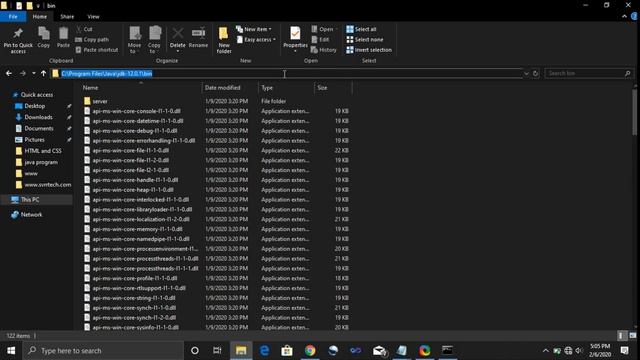This screenshot has width=640, height=360.
Task: Click History in the Open group
Action: click(324, 50)
